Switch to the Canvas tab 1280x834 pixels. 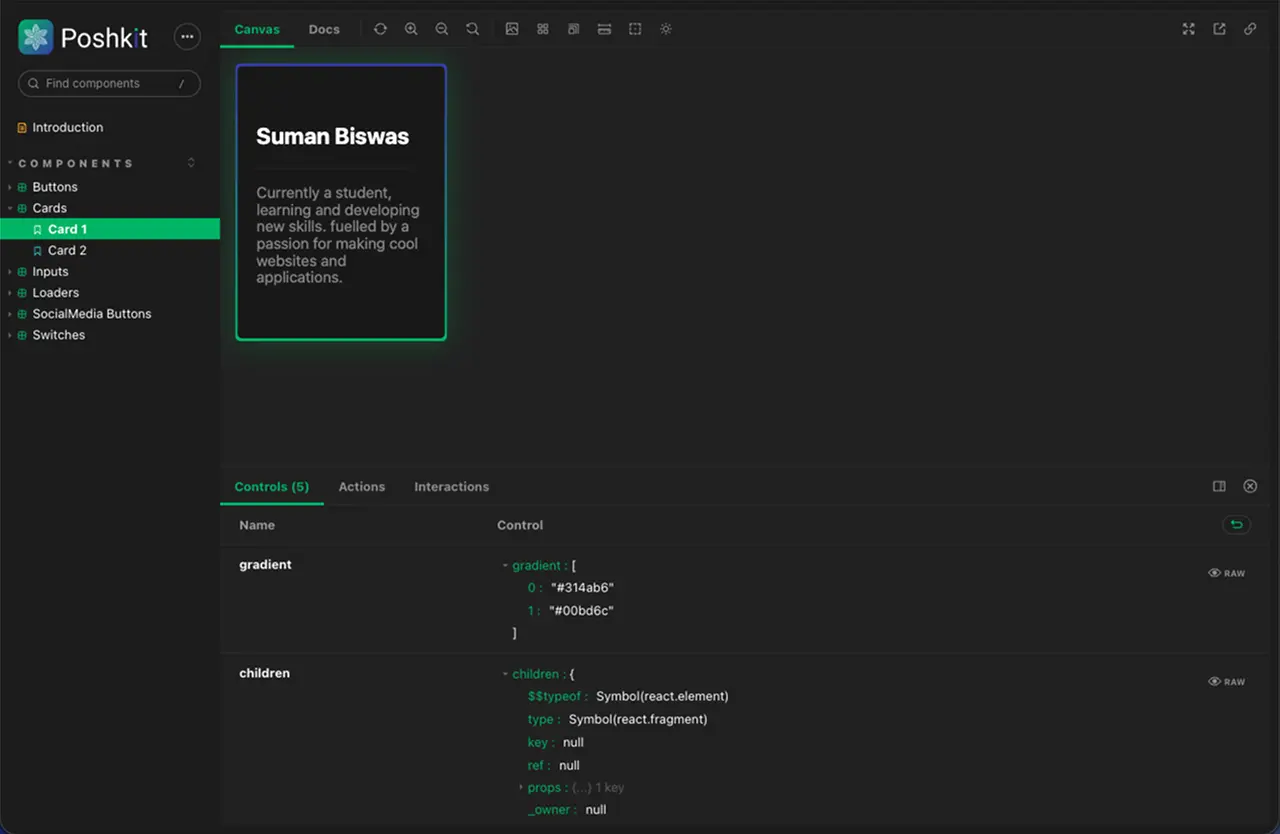(x=257, y=29)
